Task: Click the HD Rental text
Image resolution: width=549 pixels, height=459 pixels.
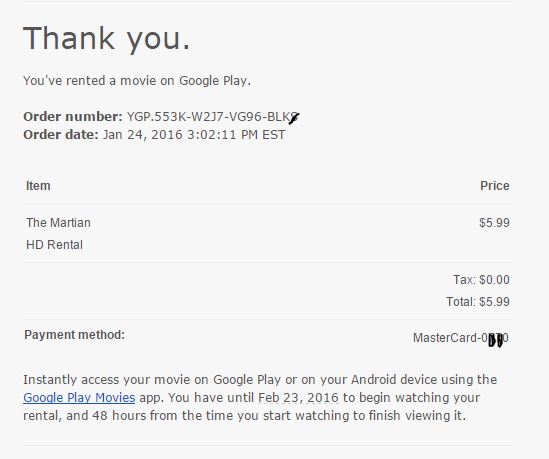Action: coord(54,245)
